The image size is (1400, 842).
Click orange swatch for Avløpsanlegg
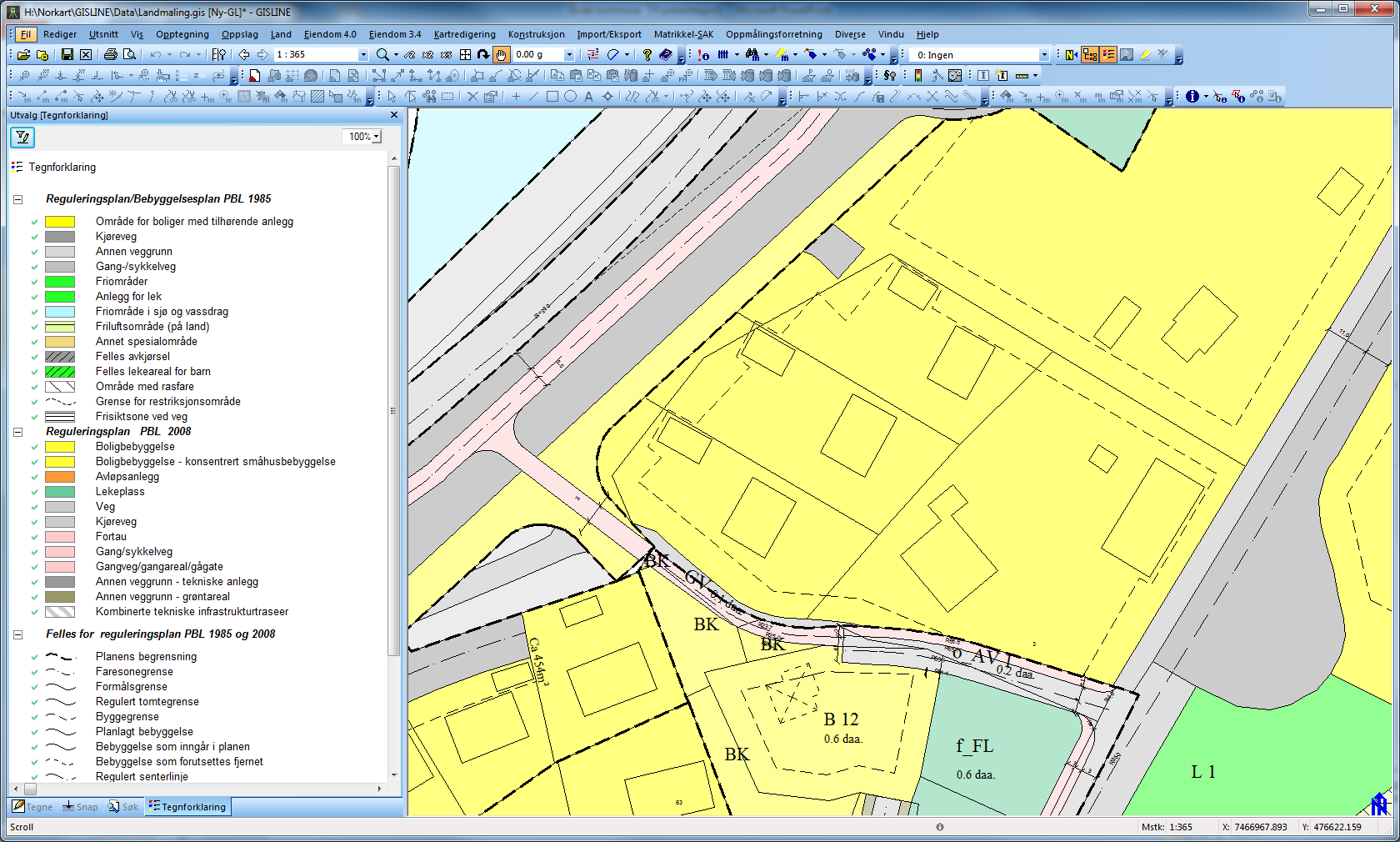click(60, 477)
